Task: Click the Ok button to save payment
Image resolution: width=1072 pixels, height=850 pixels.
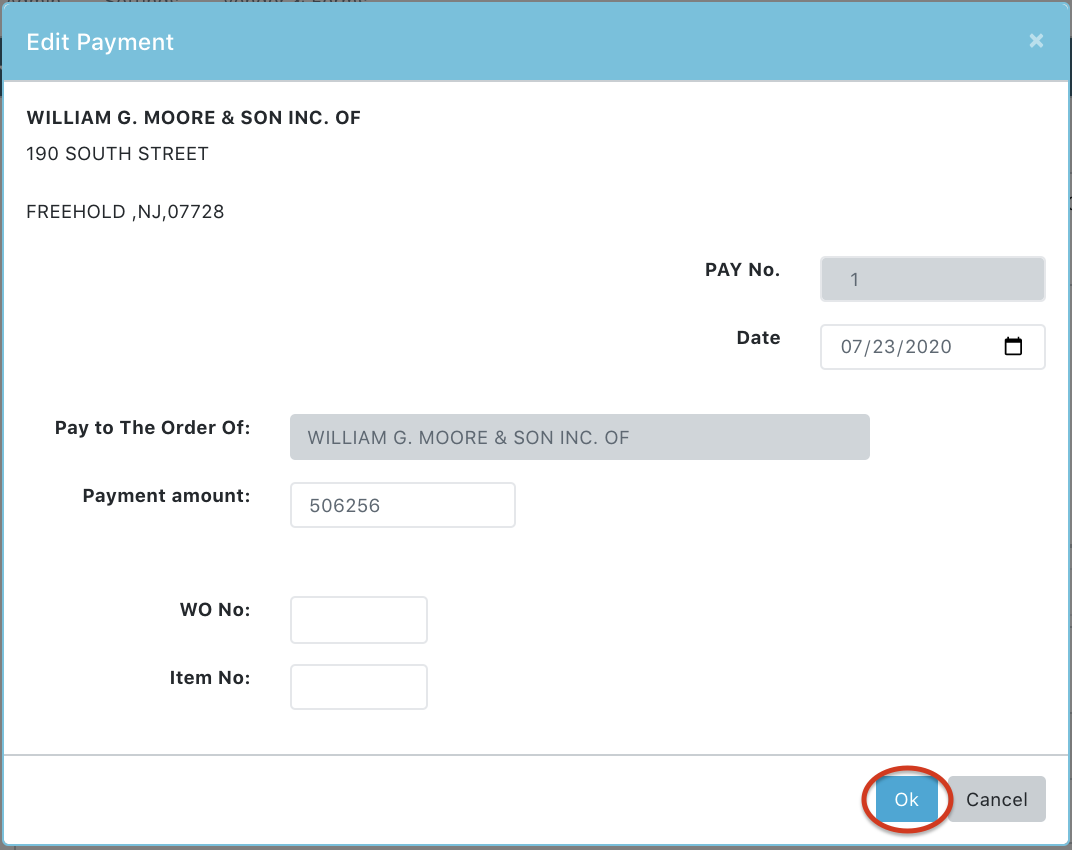Action: (907, 799)
